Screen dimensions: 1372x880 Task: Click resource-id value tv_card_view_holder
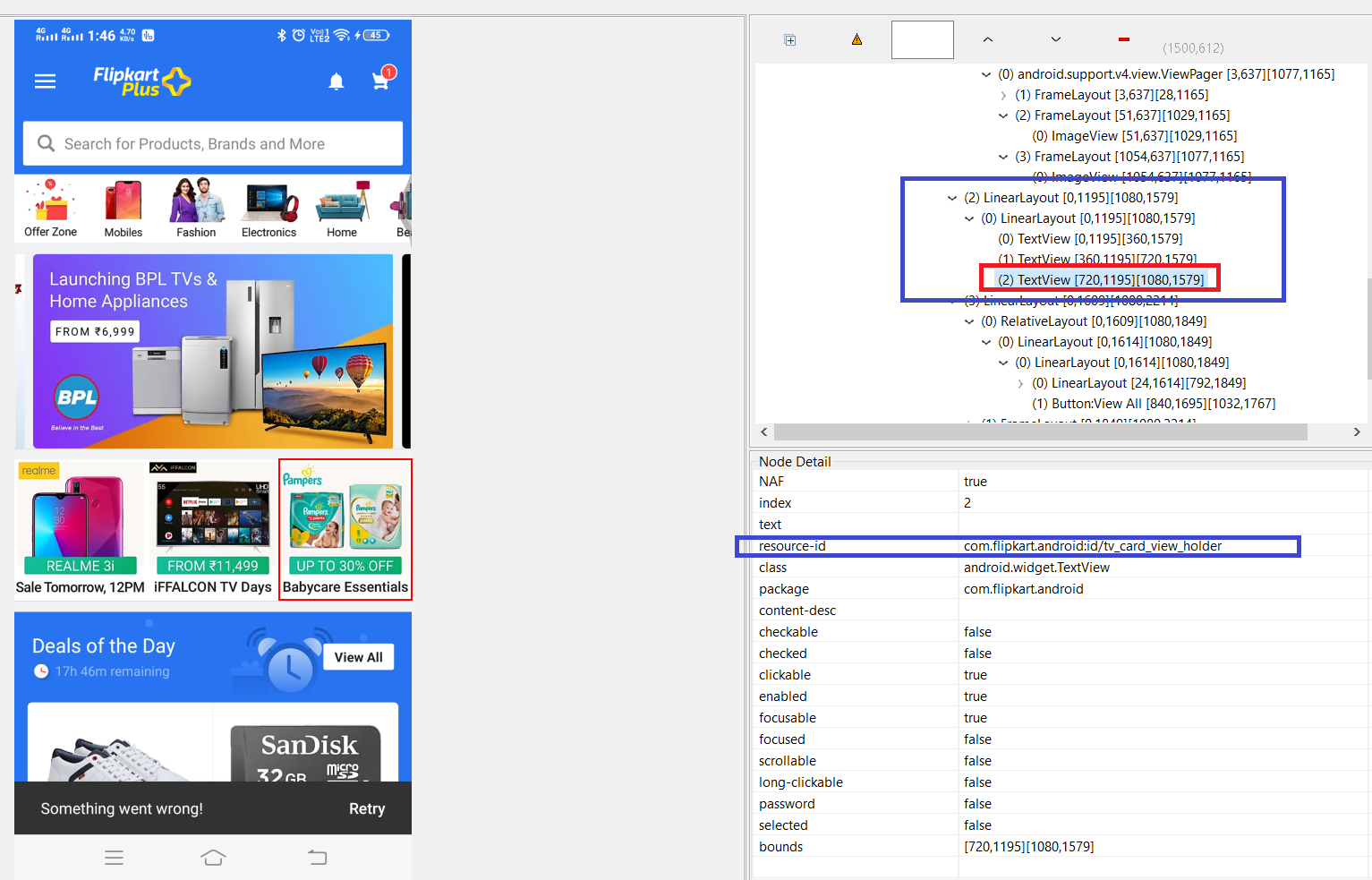point(1092,546)
